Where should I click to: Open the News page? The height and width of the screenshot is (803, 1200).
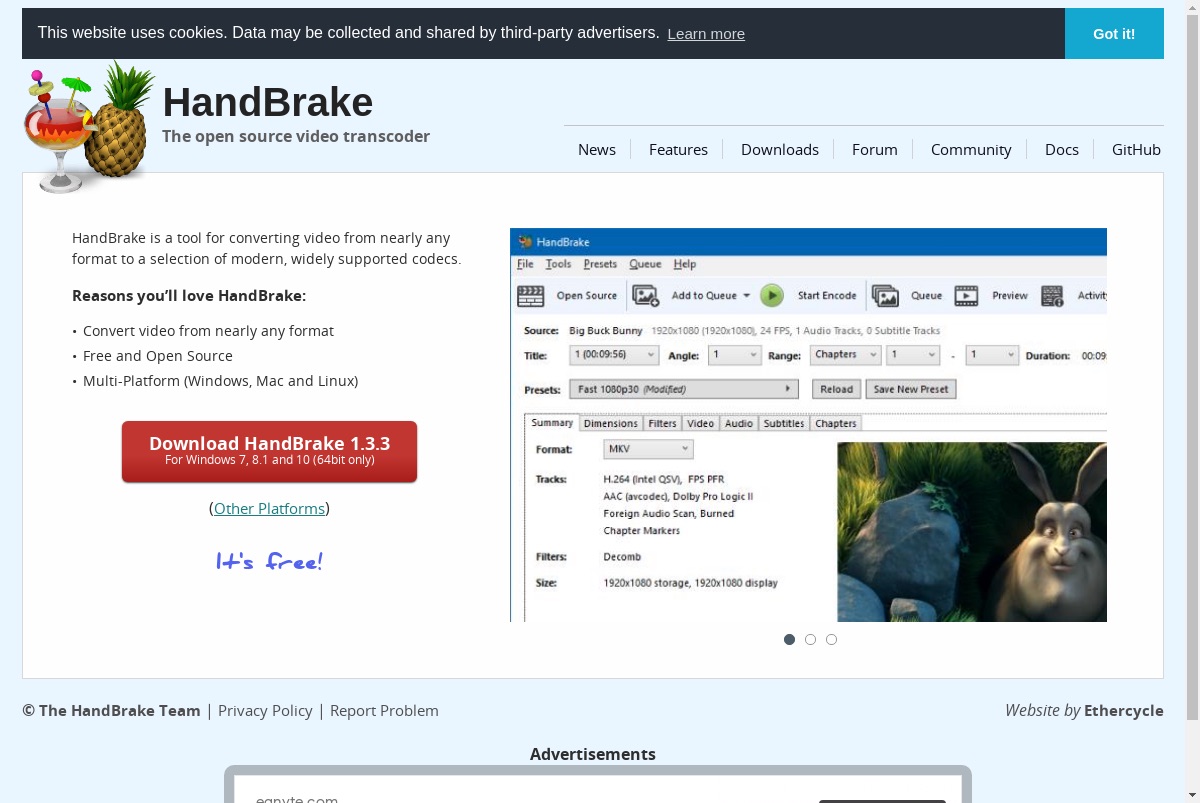click(597, 149)
